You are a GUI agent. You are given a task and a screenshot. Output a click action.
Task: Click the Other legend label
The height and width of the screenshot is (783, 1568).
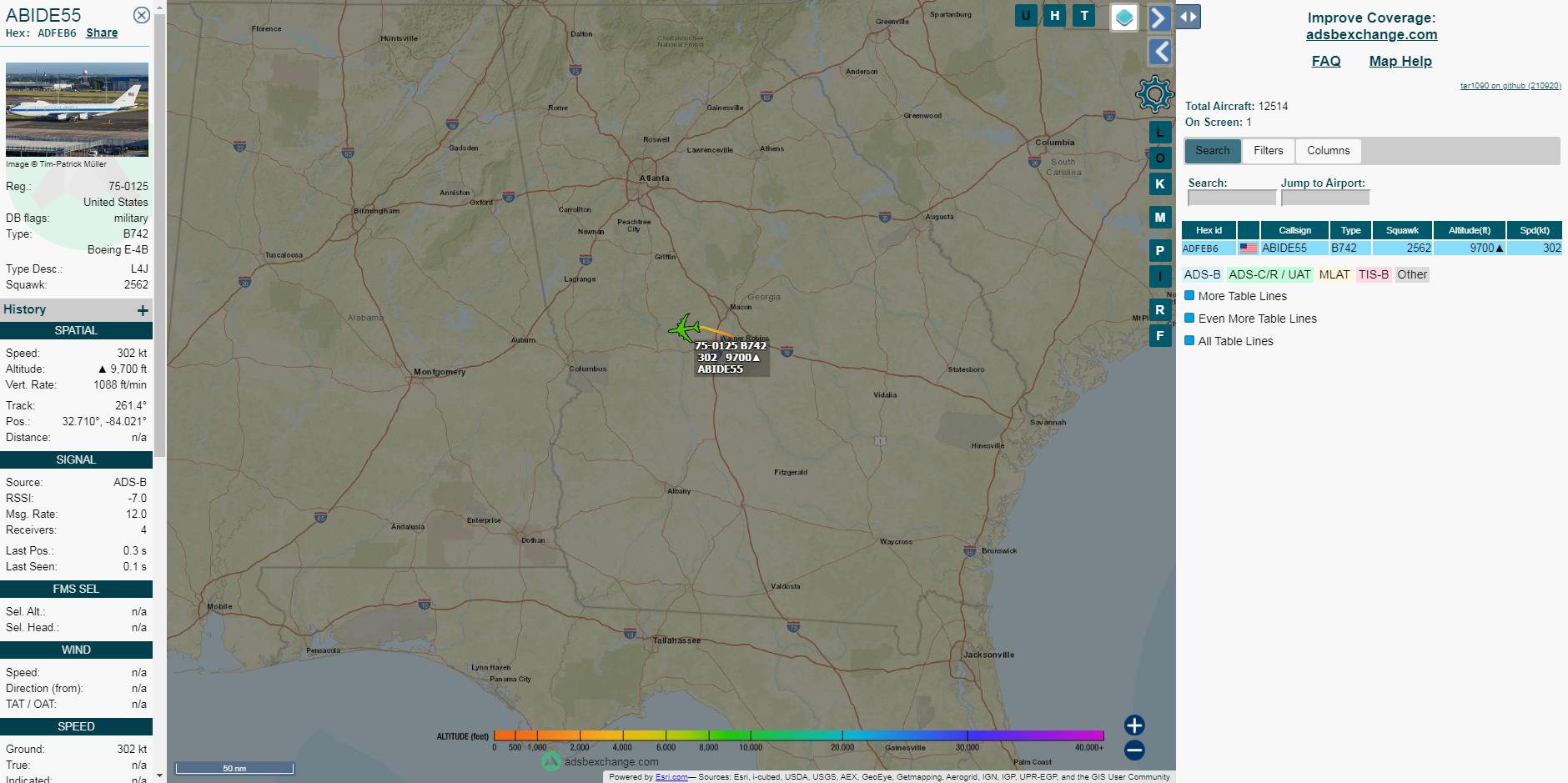(x=1412, y=274)
